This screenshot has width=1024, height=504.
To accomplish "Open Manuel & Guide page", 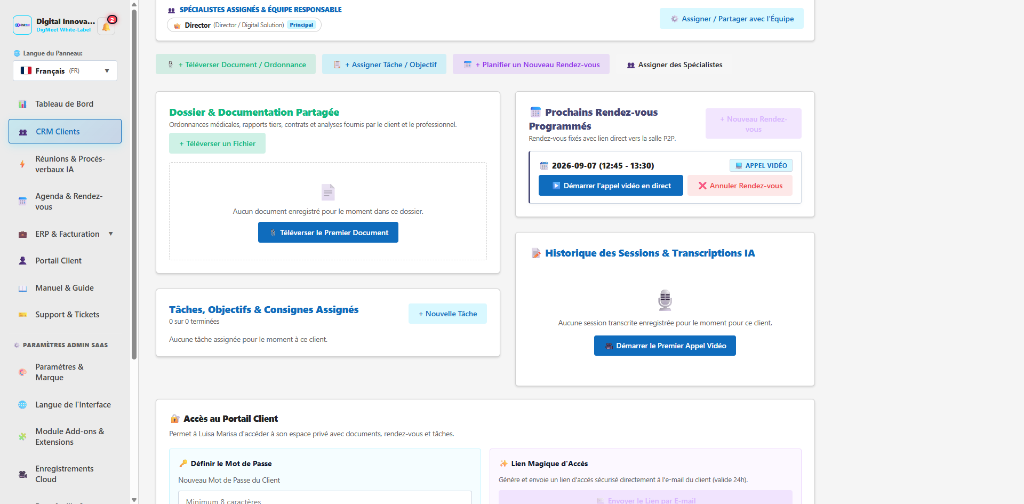I will coord(65,288).
